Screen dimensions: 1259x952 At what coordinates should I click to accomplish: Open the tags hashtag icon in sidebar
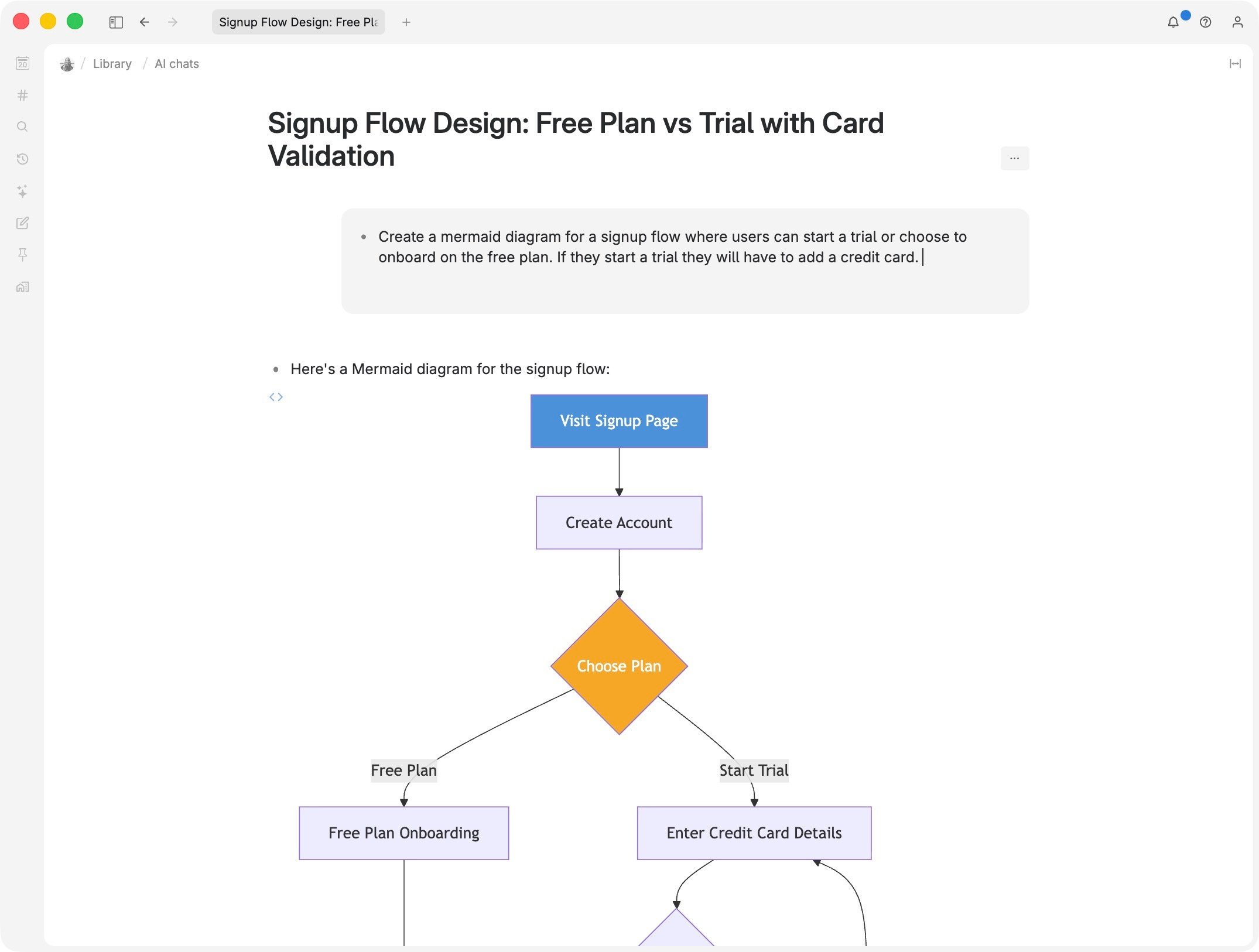[22, 95]
